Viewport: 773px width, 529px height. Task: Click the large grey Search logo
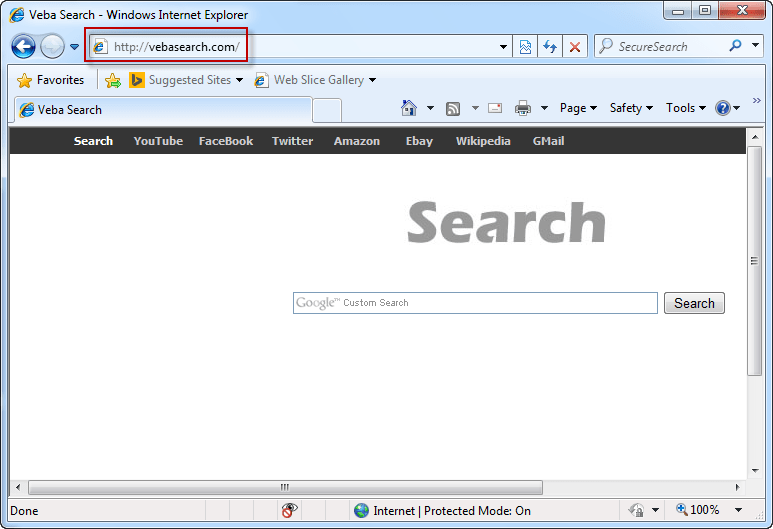[507, 222]
